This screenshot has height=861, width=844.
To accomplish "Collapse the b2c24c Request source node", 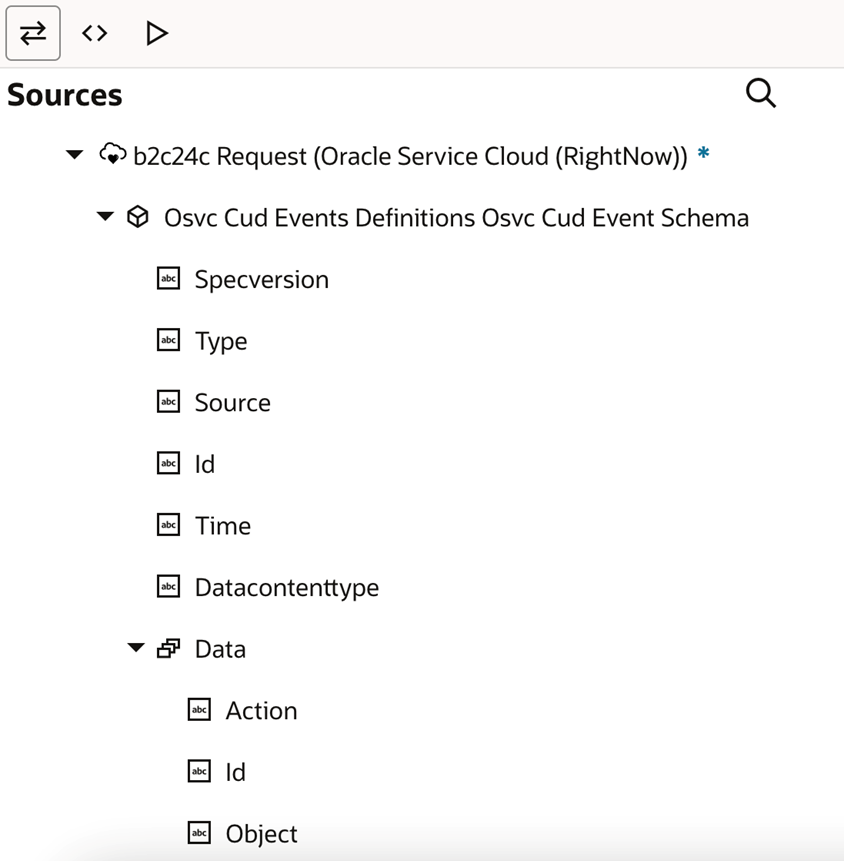I will [74, 156].
